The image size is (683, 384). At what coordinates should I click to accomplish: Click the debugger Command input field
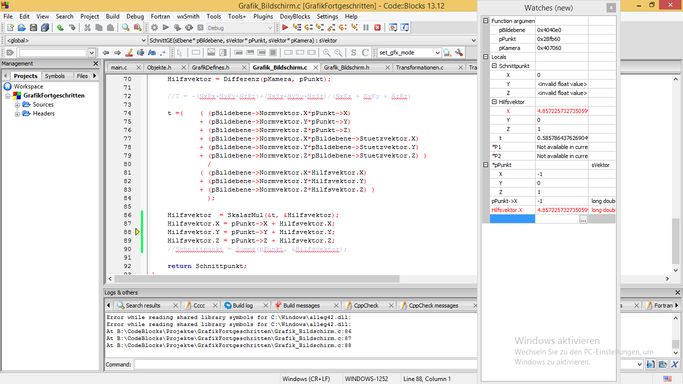305,364
